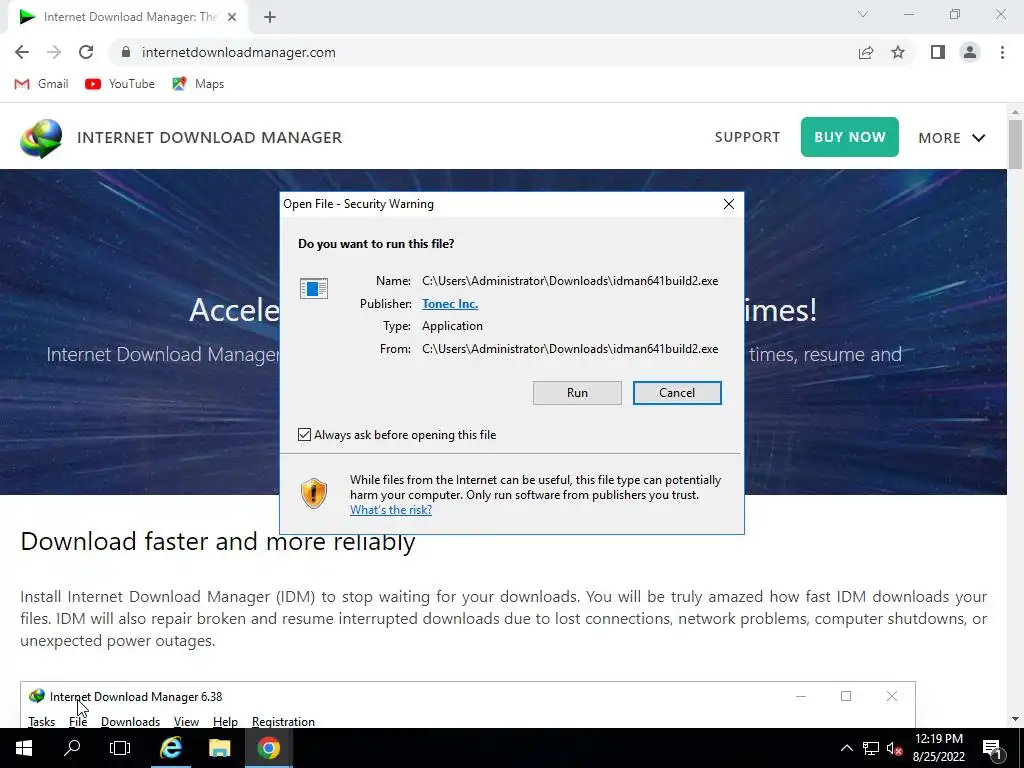Click the warning shield icon in dialog
Screen dimensions: 1024x768
(x=313, y=493)
